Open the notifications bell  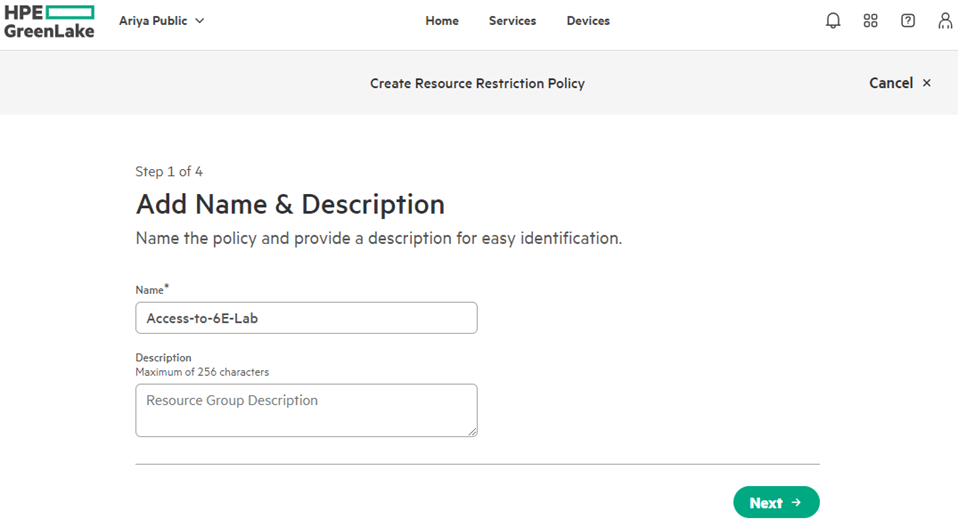click(833, 21)
